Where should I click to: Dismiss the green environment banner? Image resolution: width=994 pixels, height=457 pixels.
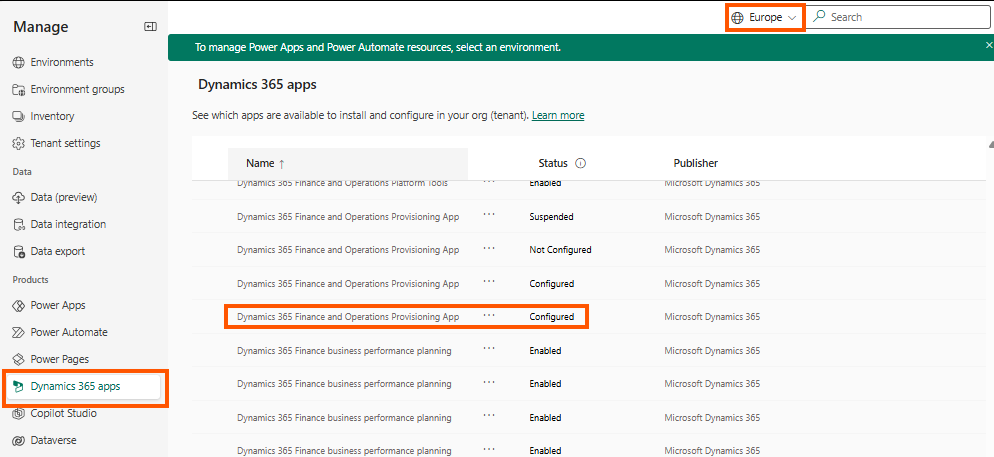coord(989,45)
